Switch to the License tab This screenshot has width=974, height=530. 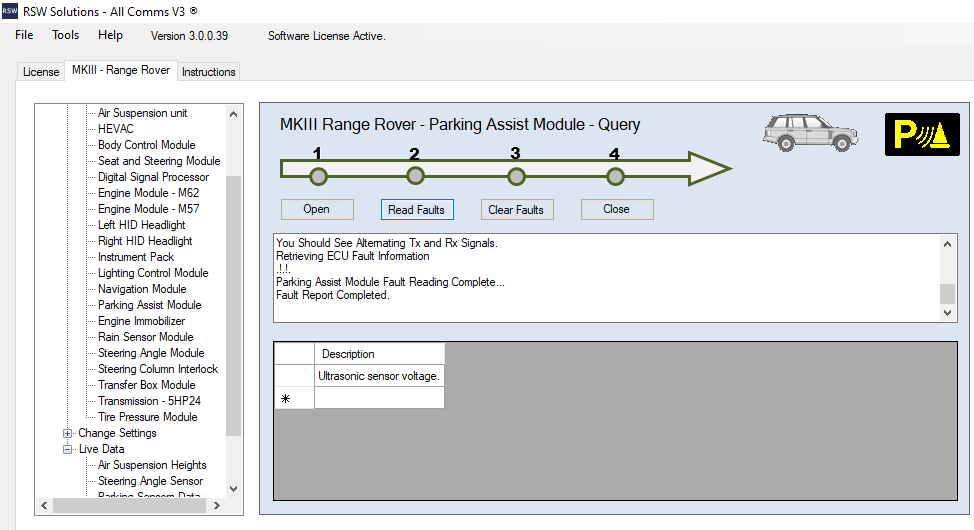(x=41, y=71)
